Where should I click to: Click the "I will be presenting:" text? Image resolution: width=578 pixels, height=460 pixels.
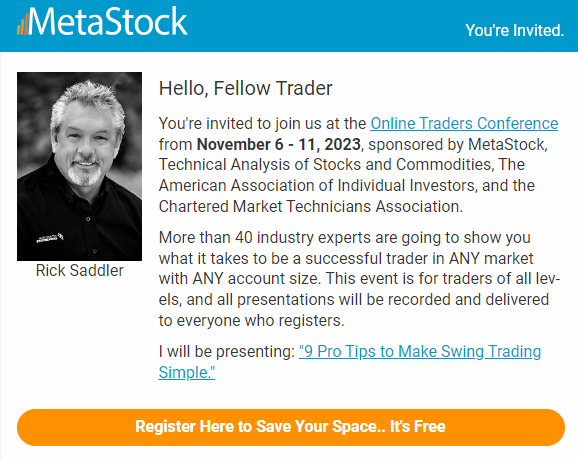pos(227,352)
